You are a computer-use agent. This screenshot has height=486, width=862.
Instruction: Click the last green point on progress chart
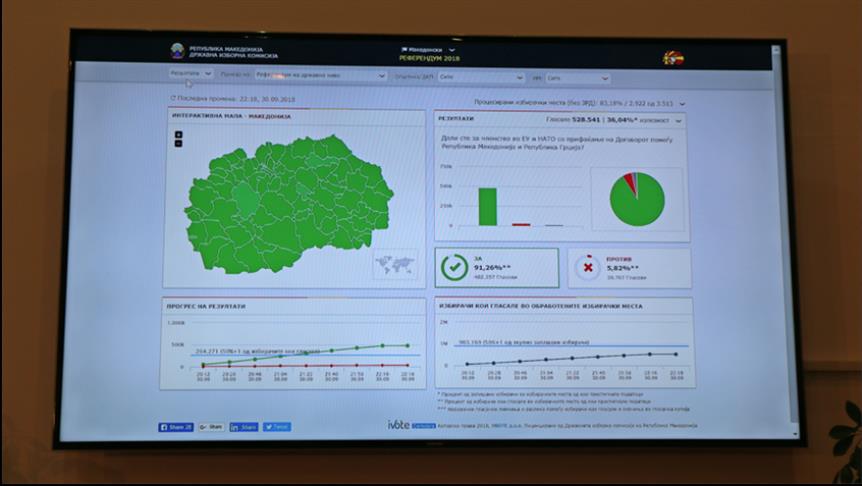point(408,345)
